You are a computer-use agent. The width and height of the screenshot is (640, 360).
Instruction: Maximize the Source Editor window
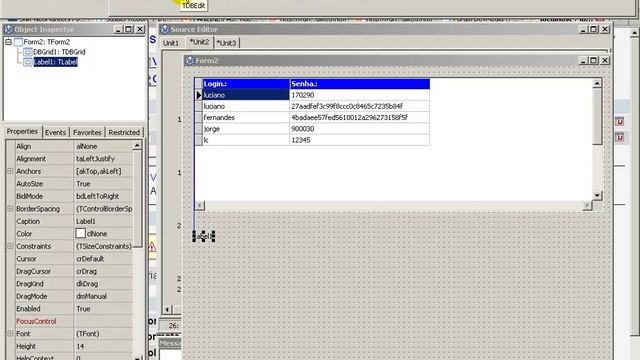594,29
